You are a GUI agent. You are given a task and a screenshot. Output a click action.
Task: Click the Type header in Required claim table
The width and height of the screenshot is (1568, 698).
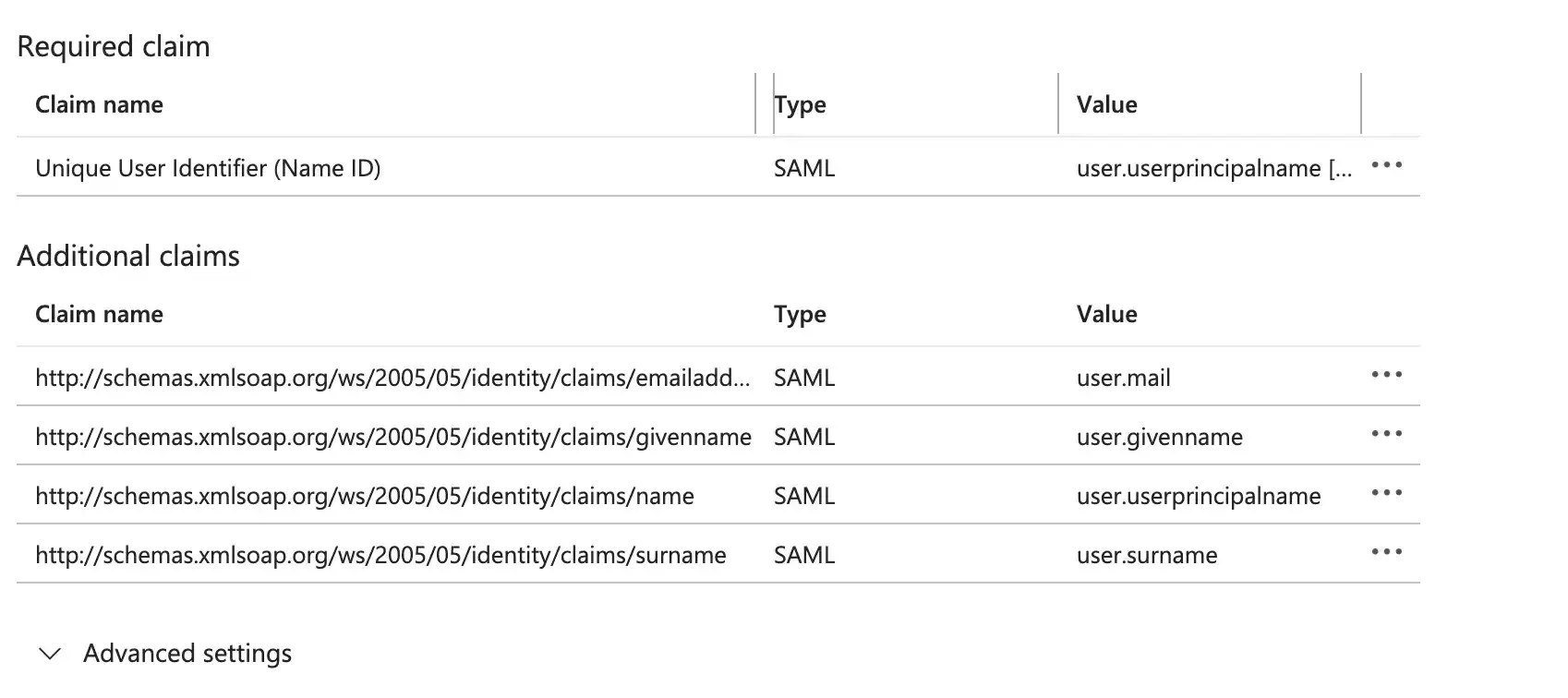click(x=800, y=105)
